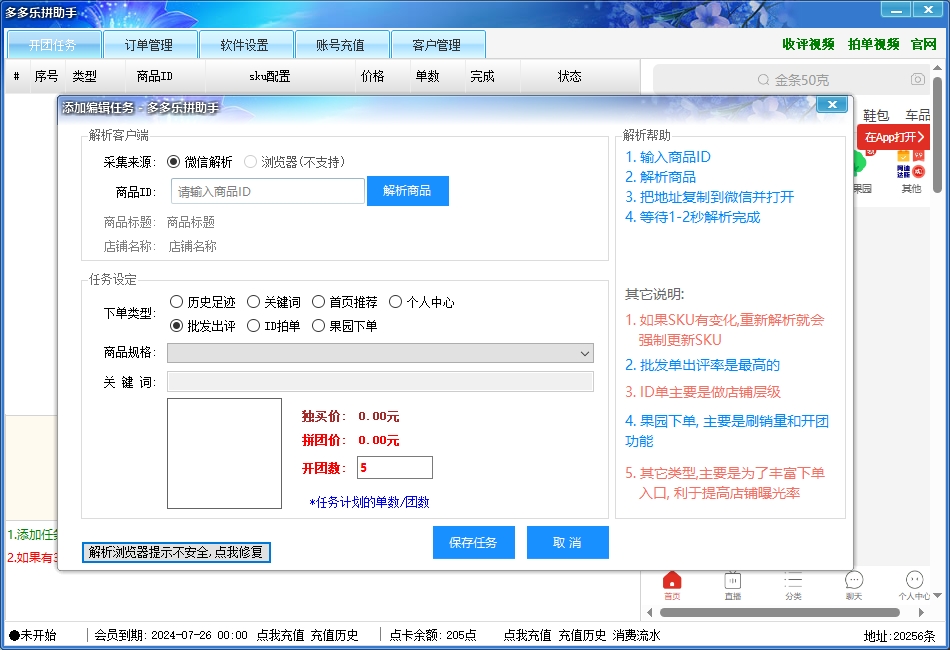Image resolution: width=950 pixels, height=650 pixels.
Task: Click the horizontal scrollbar under the right panel
Action: point(780,612)
